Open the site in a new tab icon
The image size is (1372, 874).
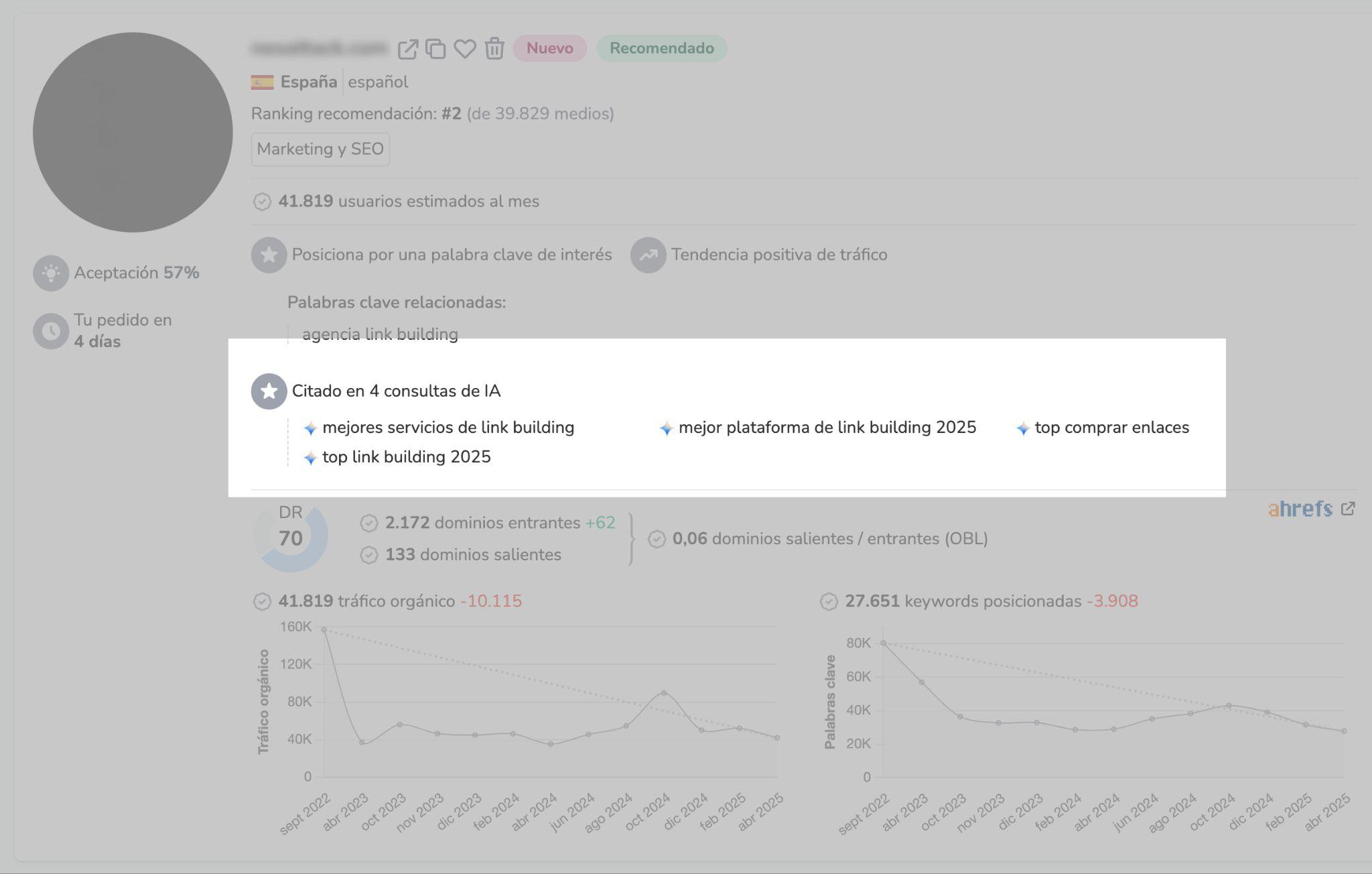pos(407,49)
